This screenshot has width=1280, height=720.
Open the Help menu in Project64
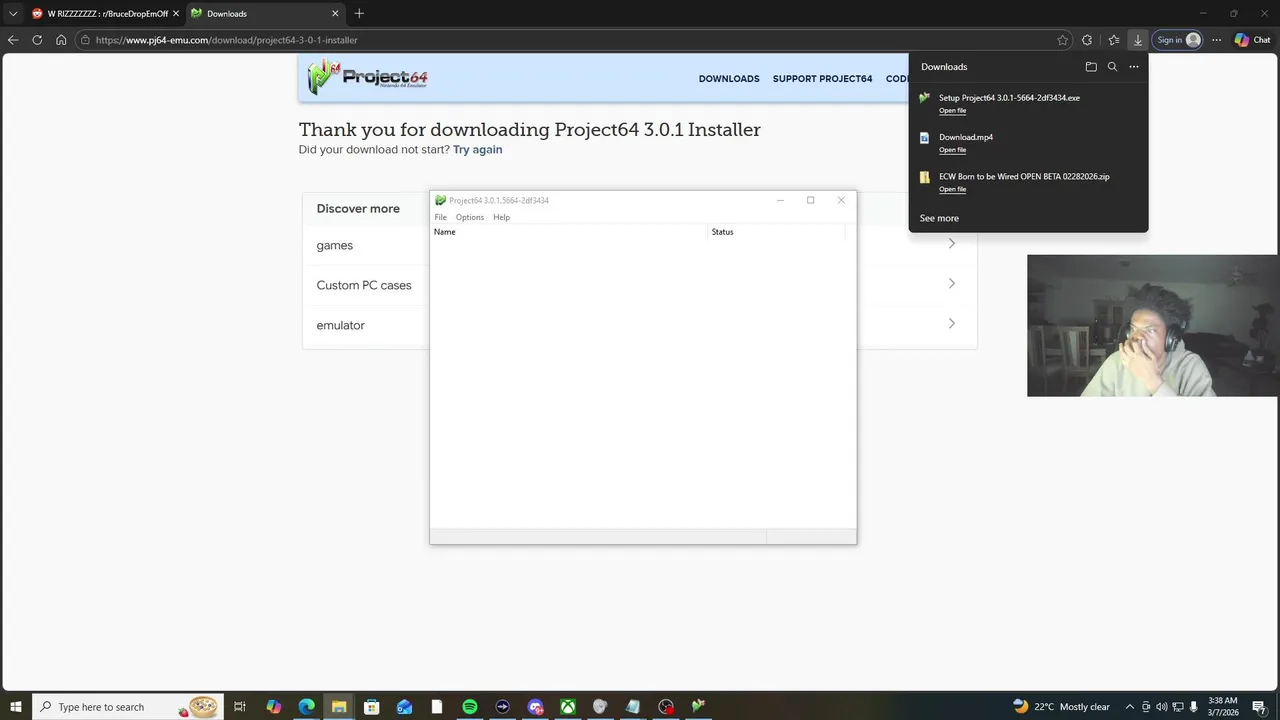tap(501, 217)
